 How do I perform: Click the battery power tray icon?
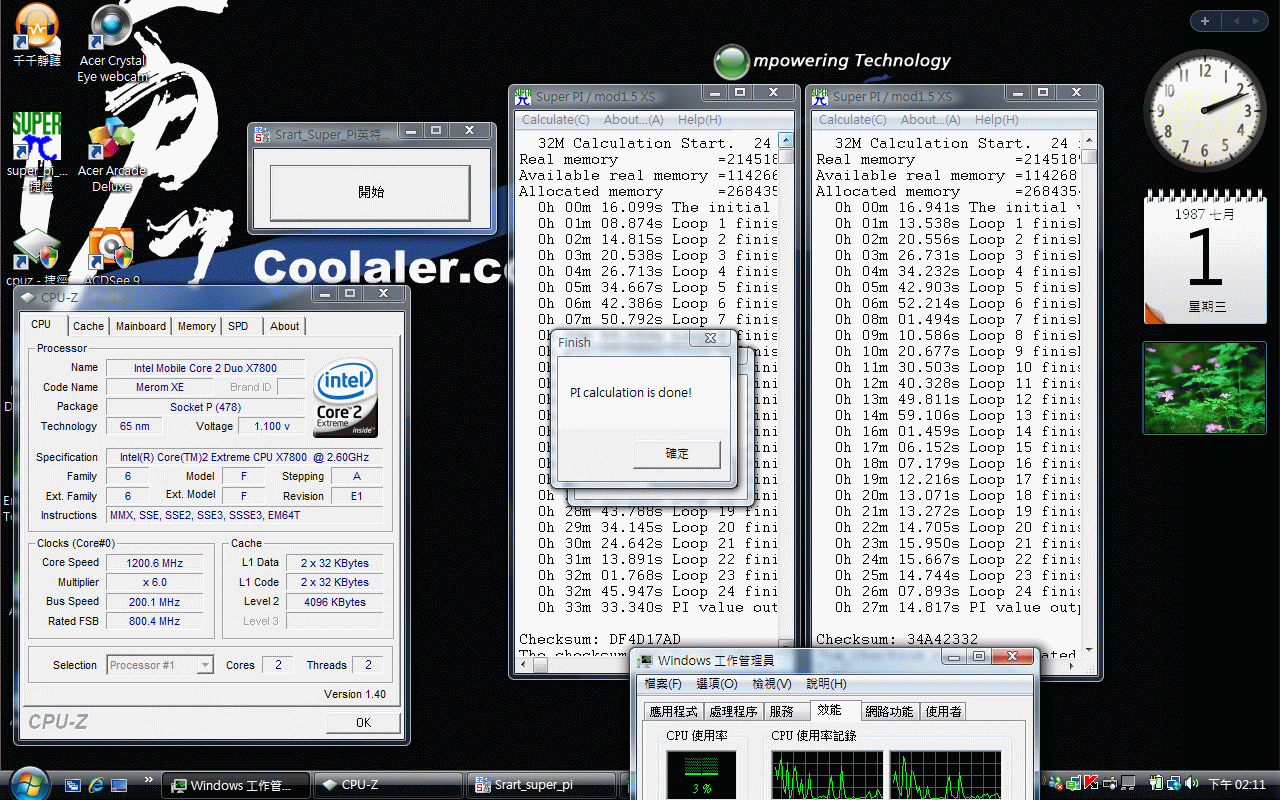click(x=1155, y=784)
